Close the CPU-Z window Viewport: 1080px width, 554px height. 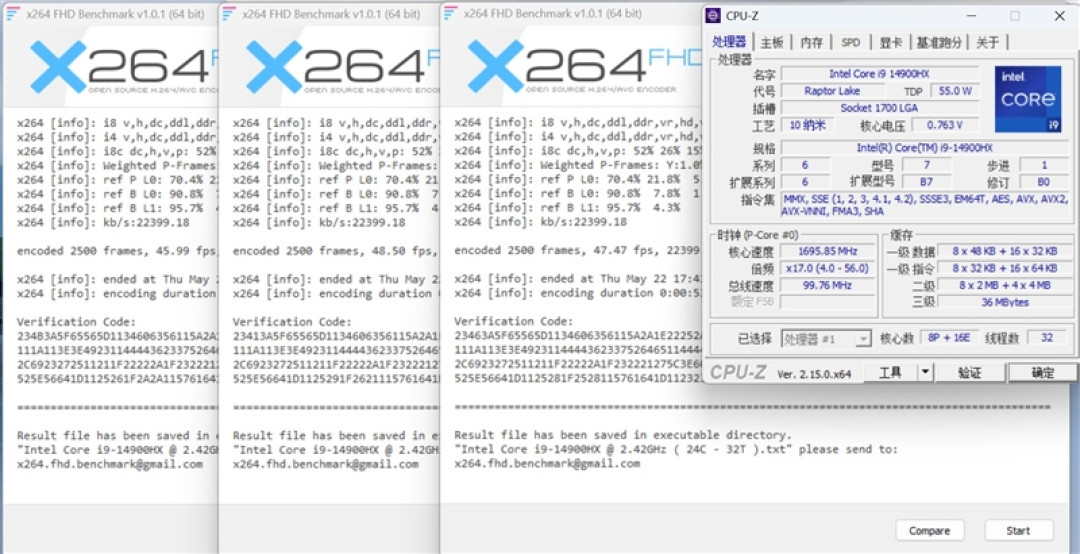tap(1060, 16)
